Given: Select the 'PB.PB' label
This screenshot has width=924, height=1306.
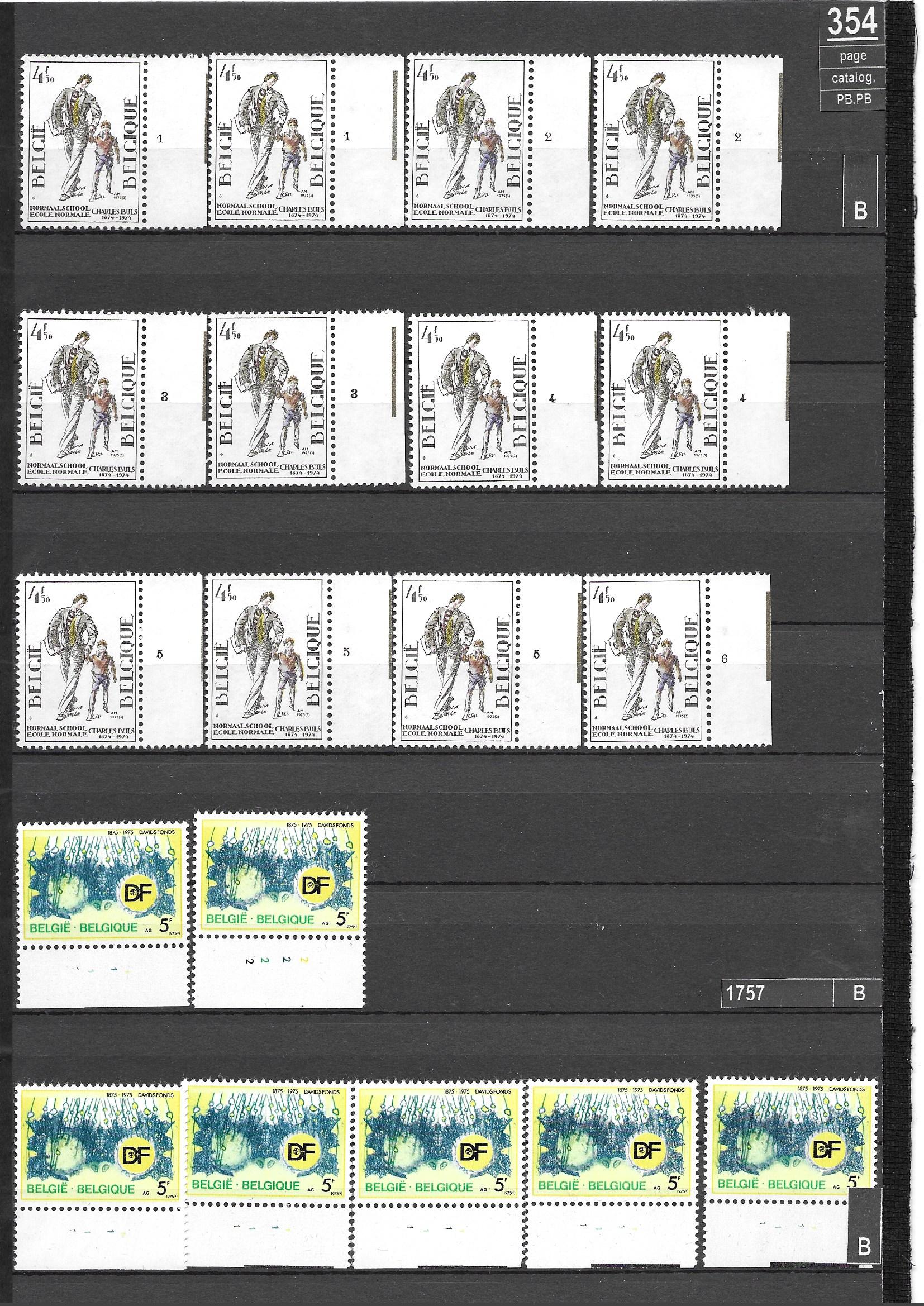Looking at the screenshot, I should coord(852,99).
